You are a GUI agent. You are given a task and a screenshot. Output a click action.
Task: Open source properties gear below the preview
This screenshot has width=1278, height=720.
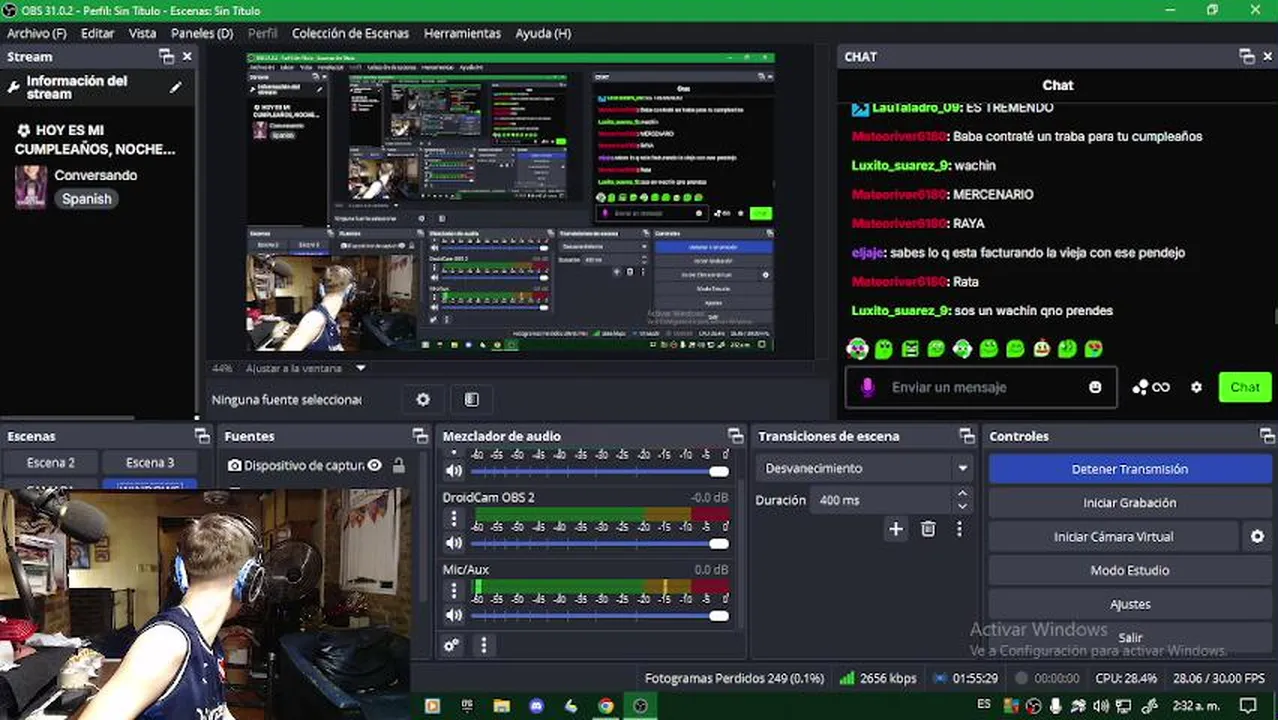423,399
